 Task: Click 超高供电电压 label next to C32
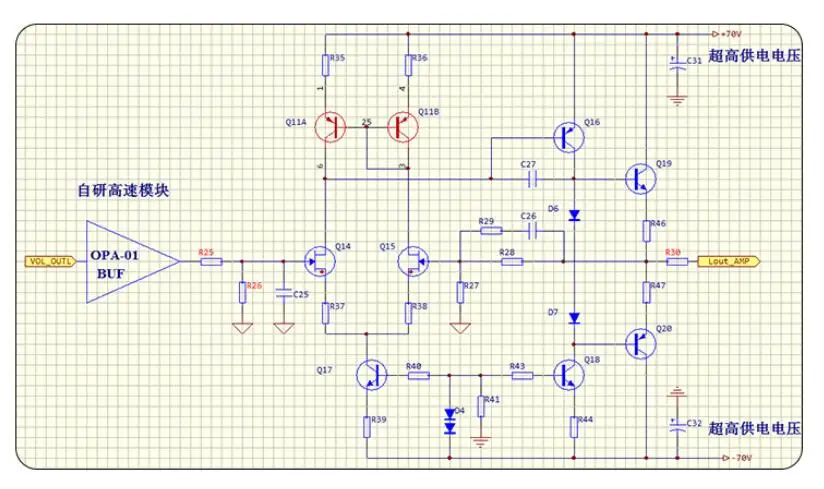coord(755,428)
